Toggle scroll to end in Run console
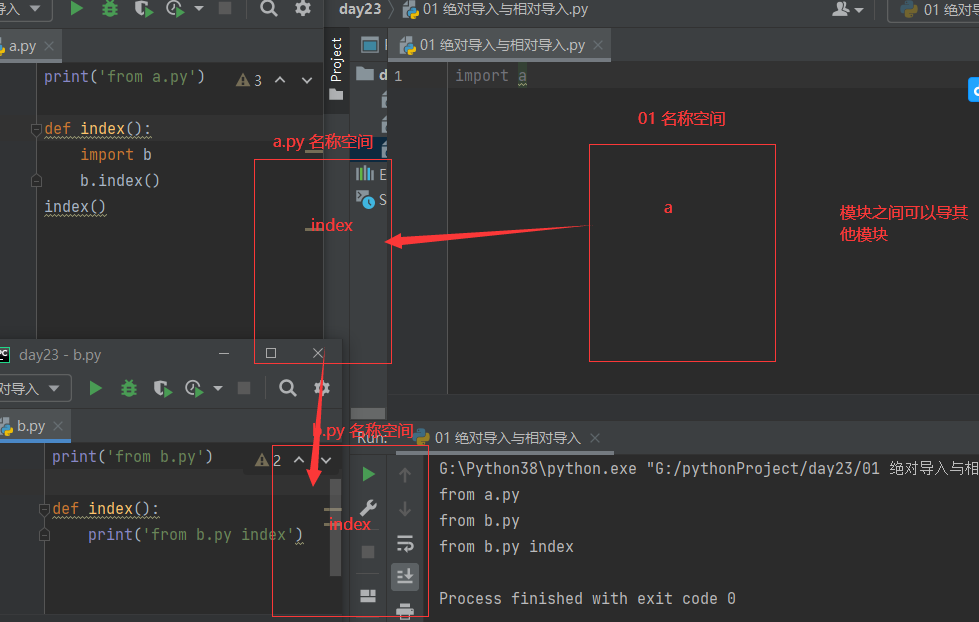 pyautogui.click(x=405, y=576)
